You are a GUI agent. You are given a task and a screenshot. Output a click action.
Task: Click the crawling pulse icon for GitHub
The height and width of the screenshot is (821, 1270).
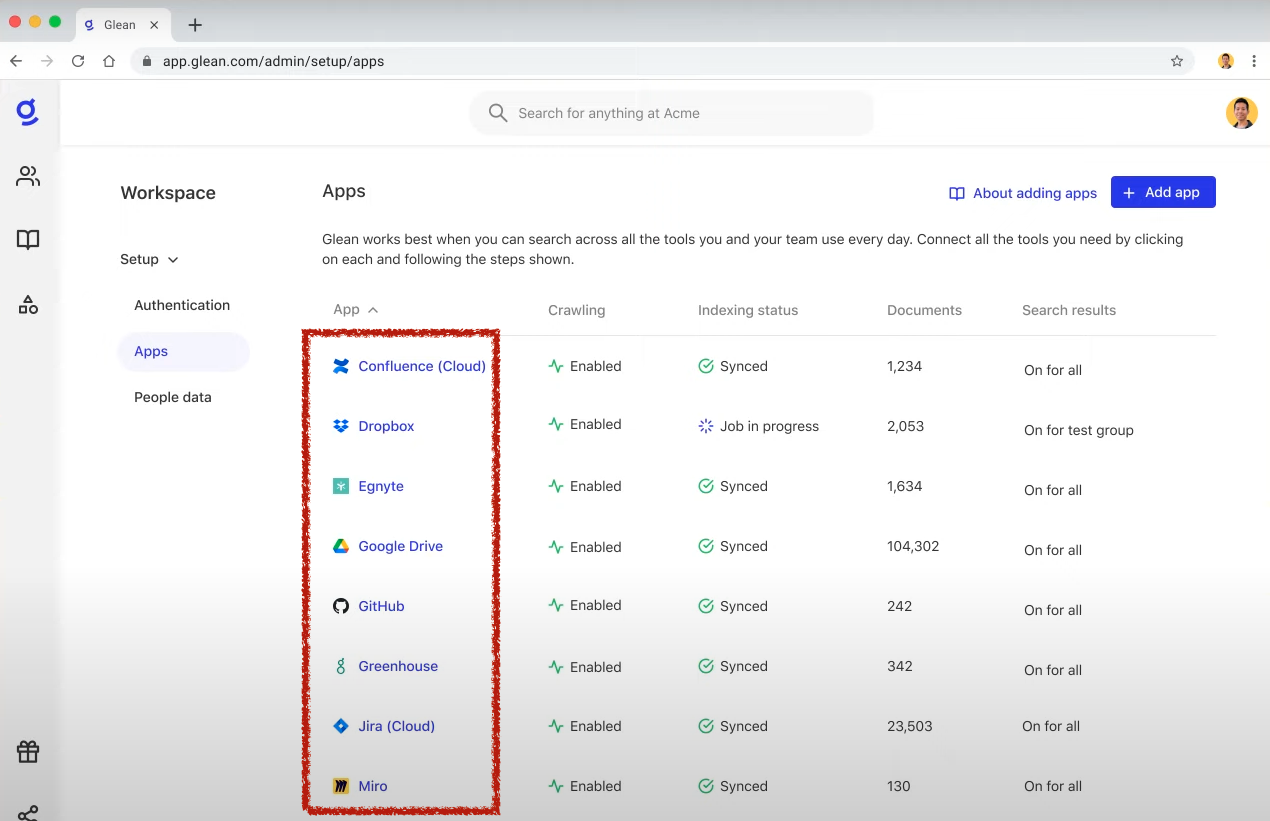(556, 606)
